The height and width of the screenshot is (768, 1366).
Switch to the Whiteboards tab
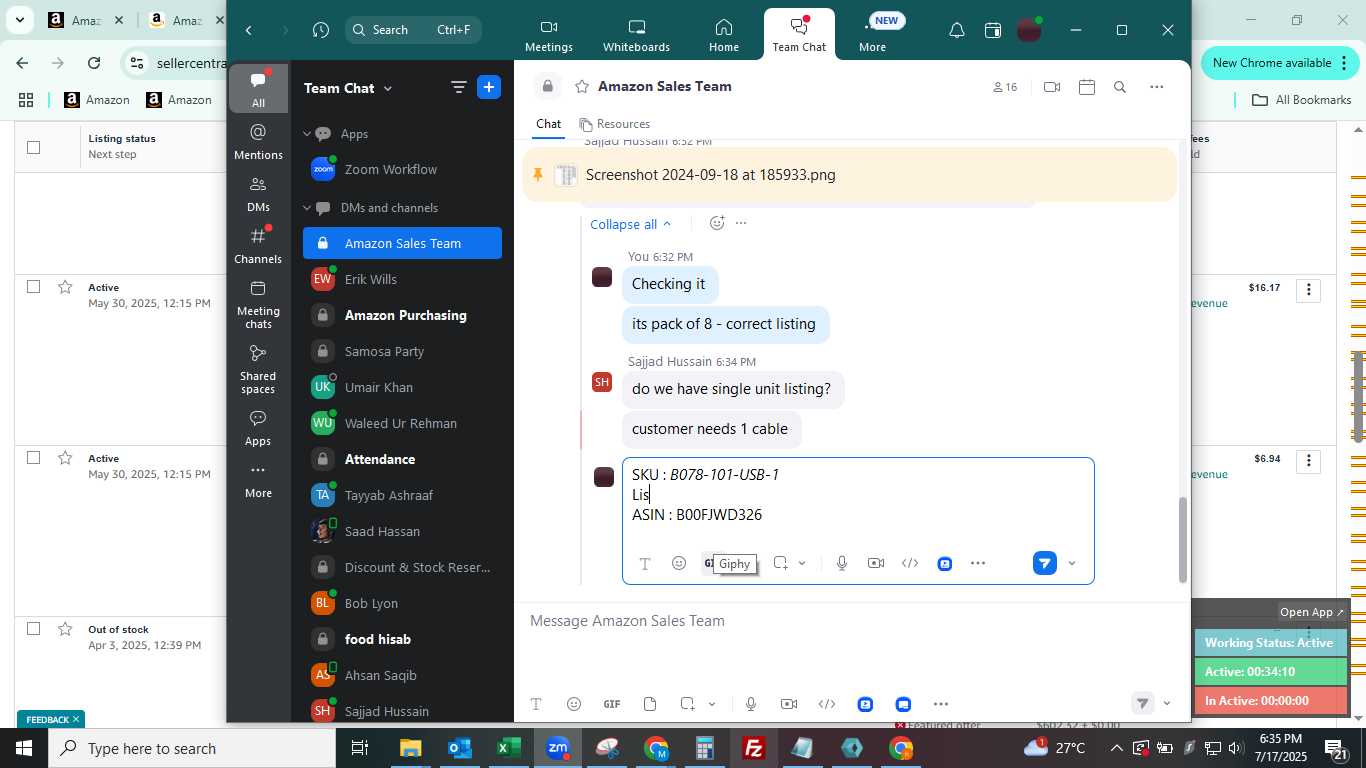[636, 35]
